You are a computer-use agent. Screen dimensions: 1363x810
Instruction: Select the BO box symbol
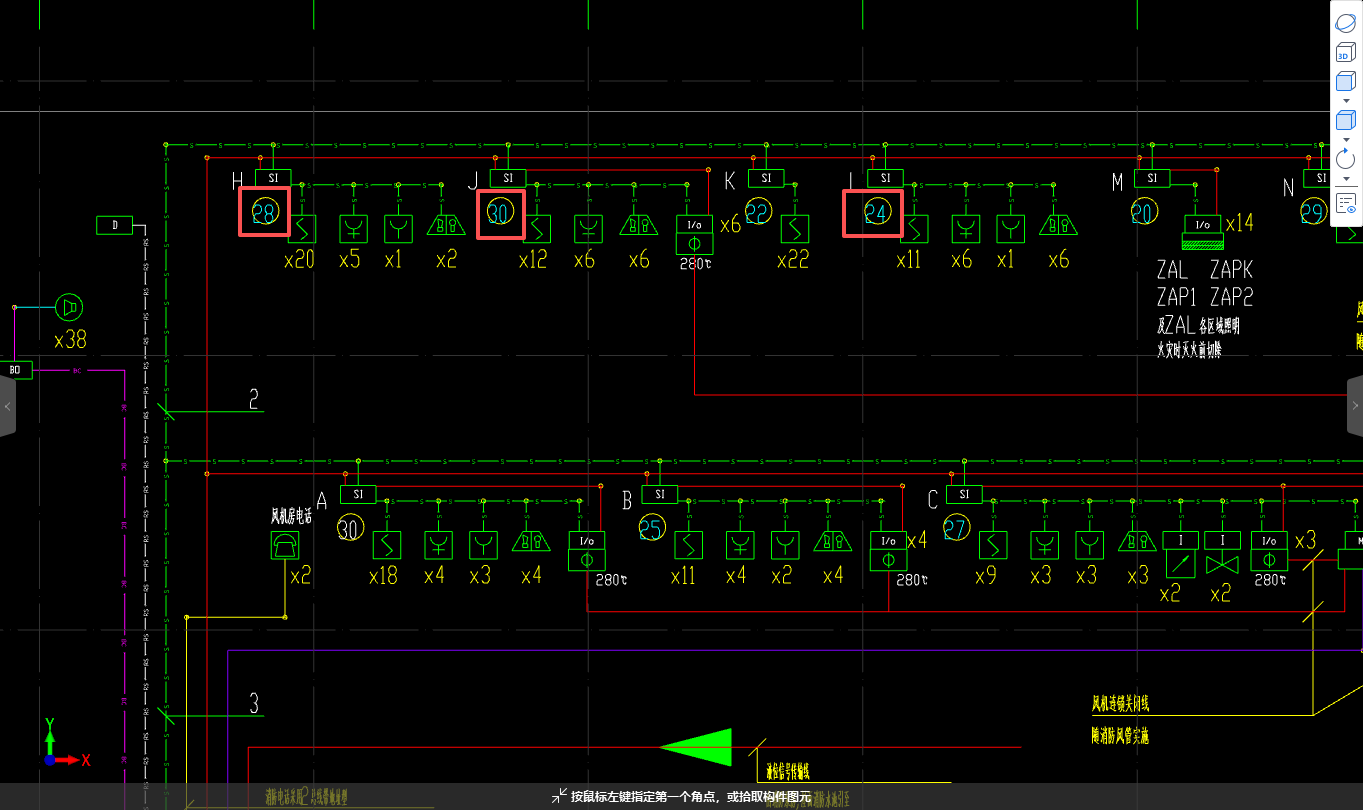[16, 370]
